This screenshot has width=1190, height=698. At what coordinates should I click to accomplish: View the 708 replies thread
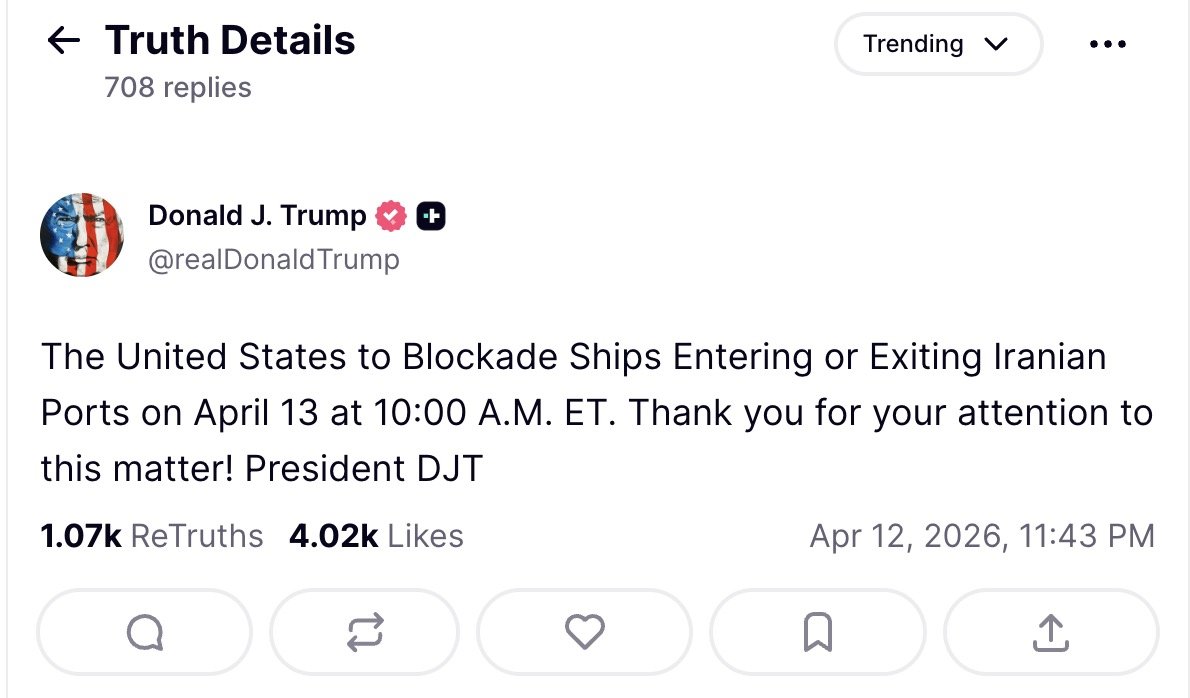[177, 88]
